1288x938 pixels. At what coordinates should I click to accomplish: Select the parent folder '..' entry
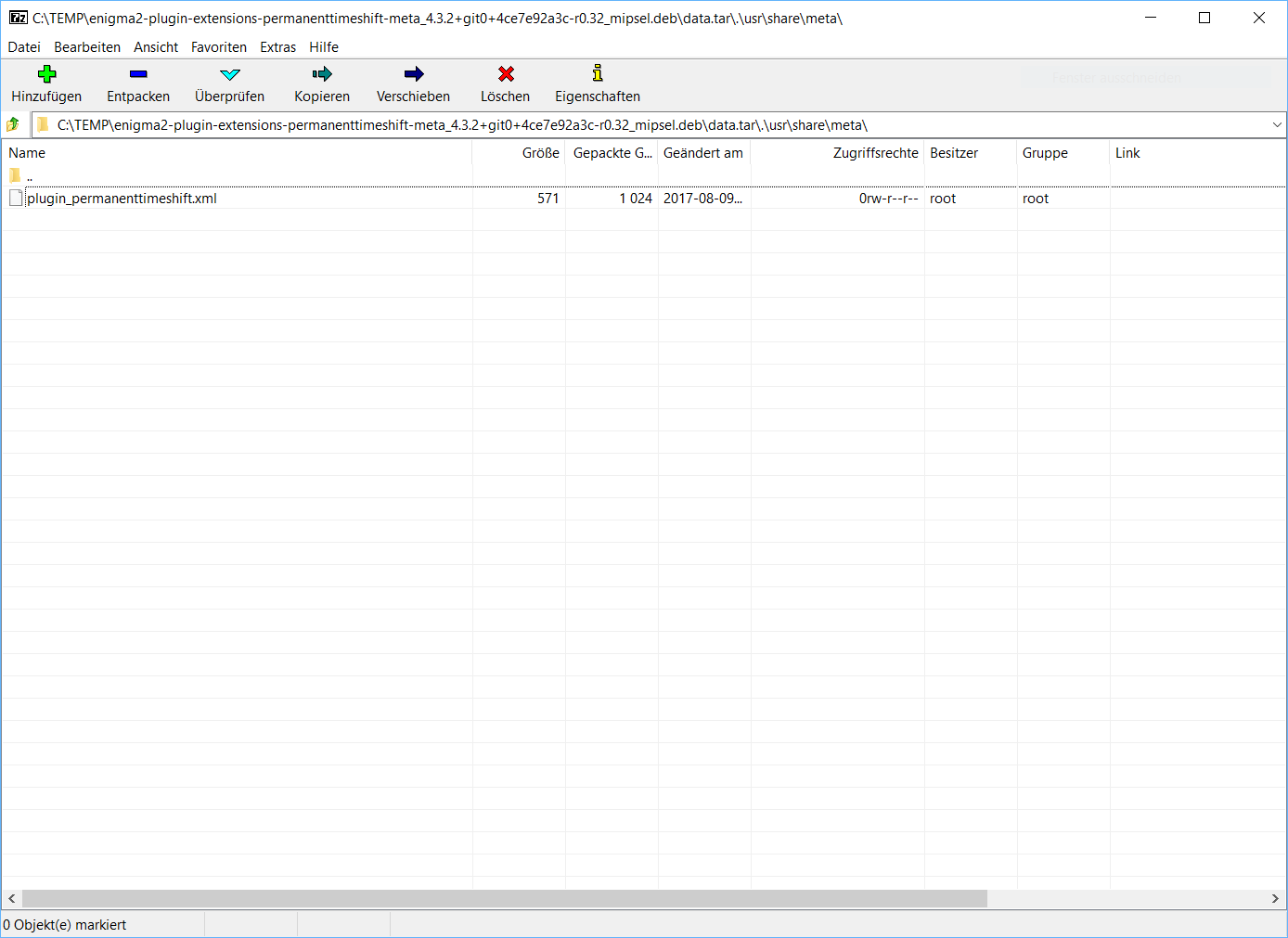point(29,176)
